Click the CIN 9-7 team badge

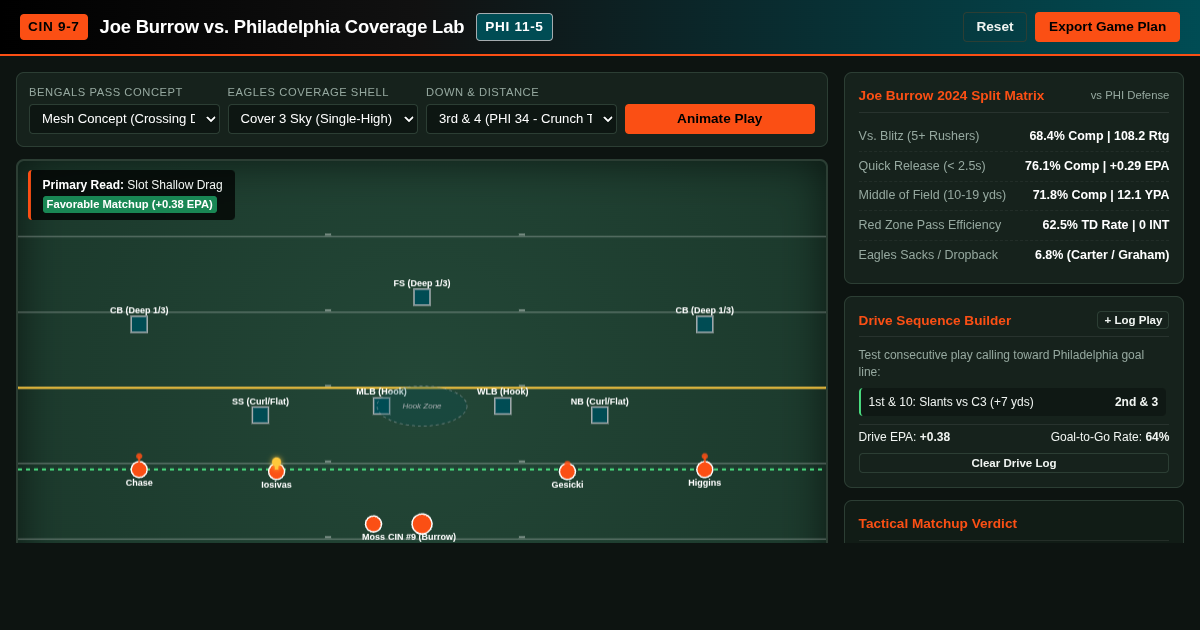pyautogui.click(x=54, y=27)
